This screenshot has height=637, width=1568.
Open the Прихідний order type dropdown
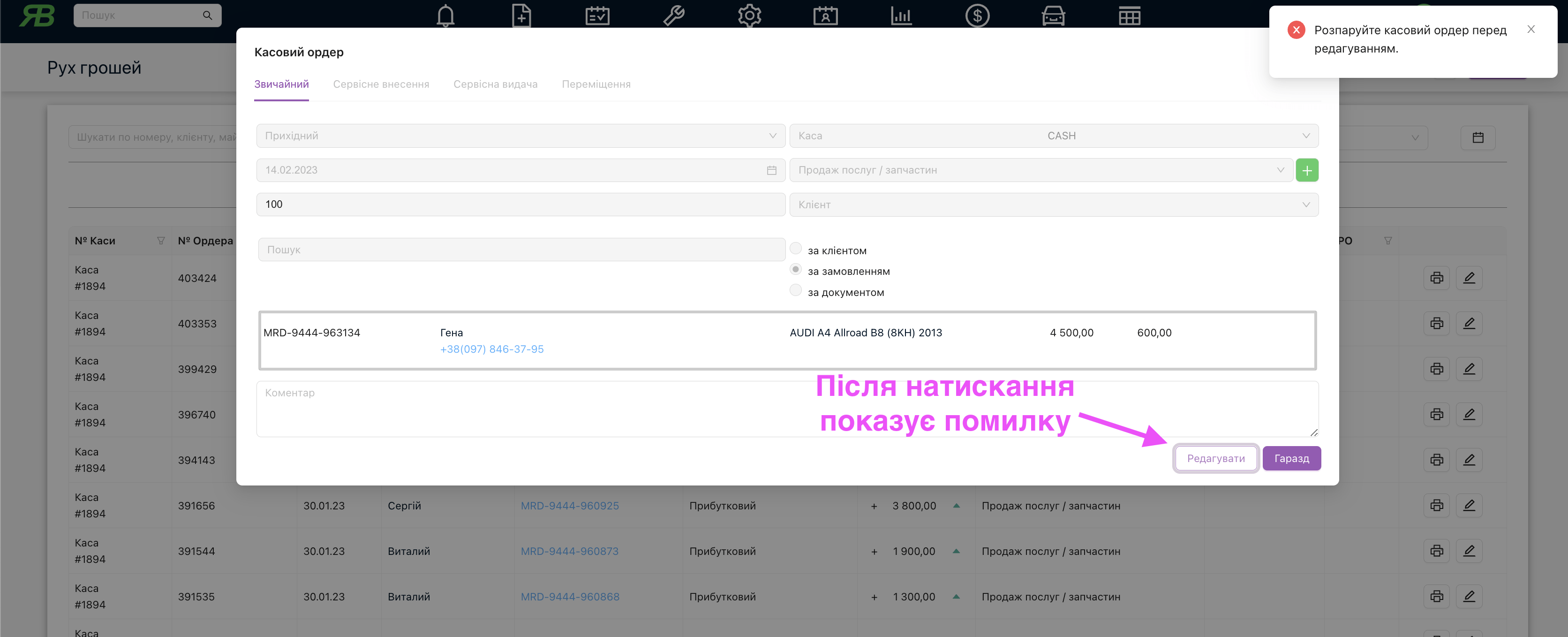click(520, 136)
